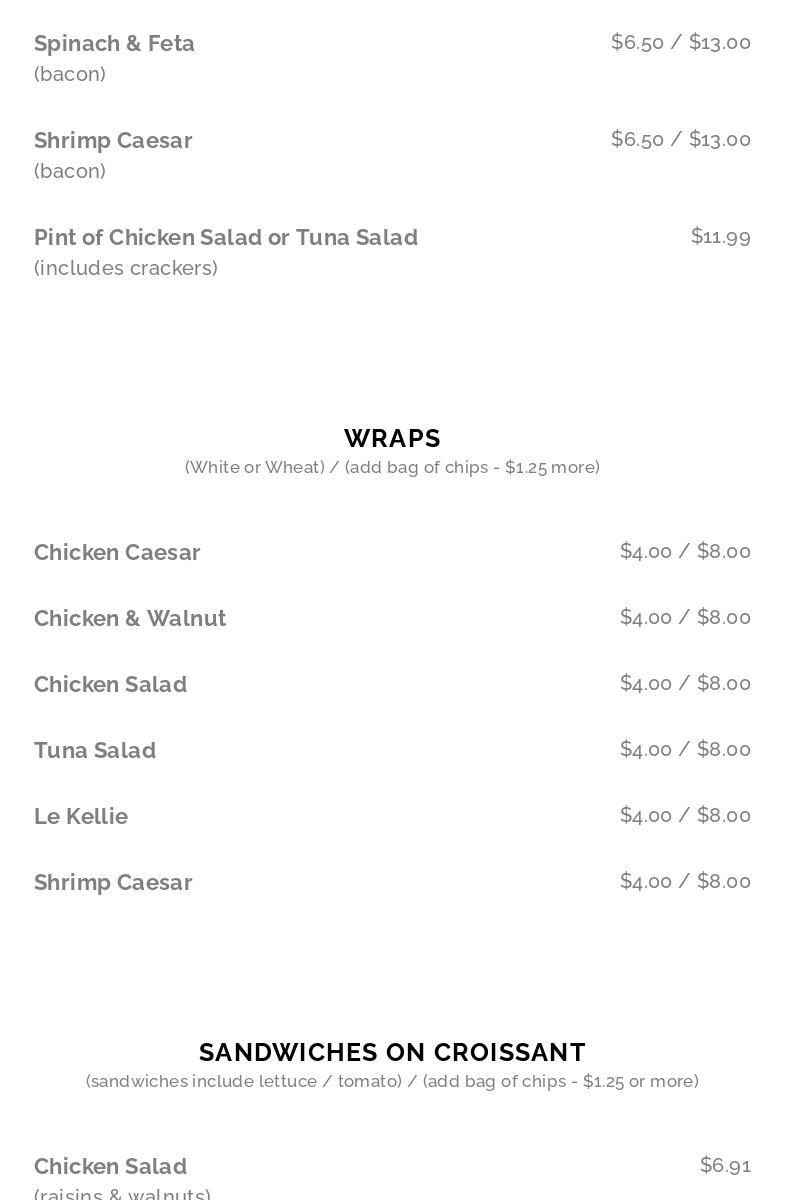785x1200 pixels.
Task: Select the Chicken Caesar wrap
Action: point(117,552)
